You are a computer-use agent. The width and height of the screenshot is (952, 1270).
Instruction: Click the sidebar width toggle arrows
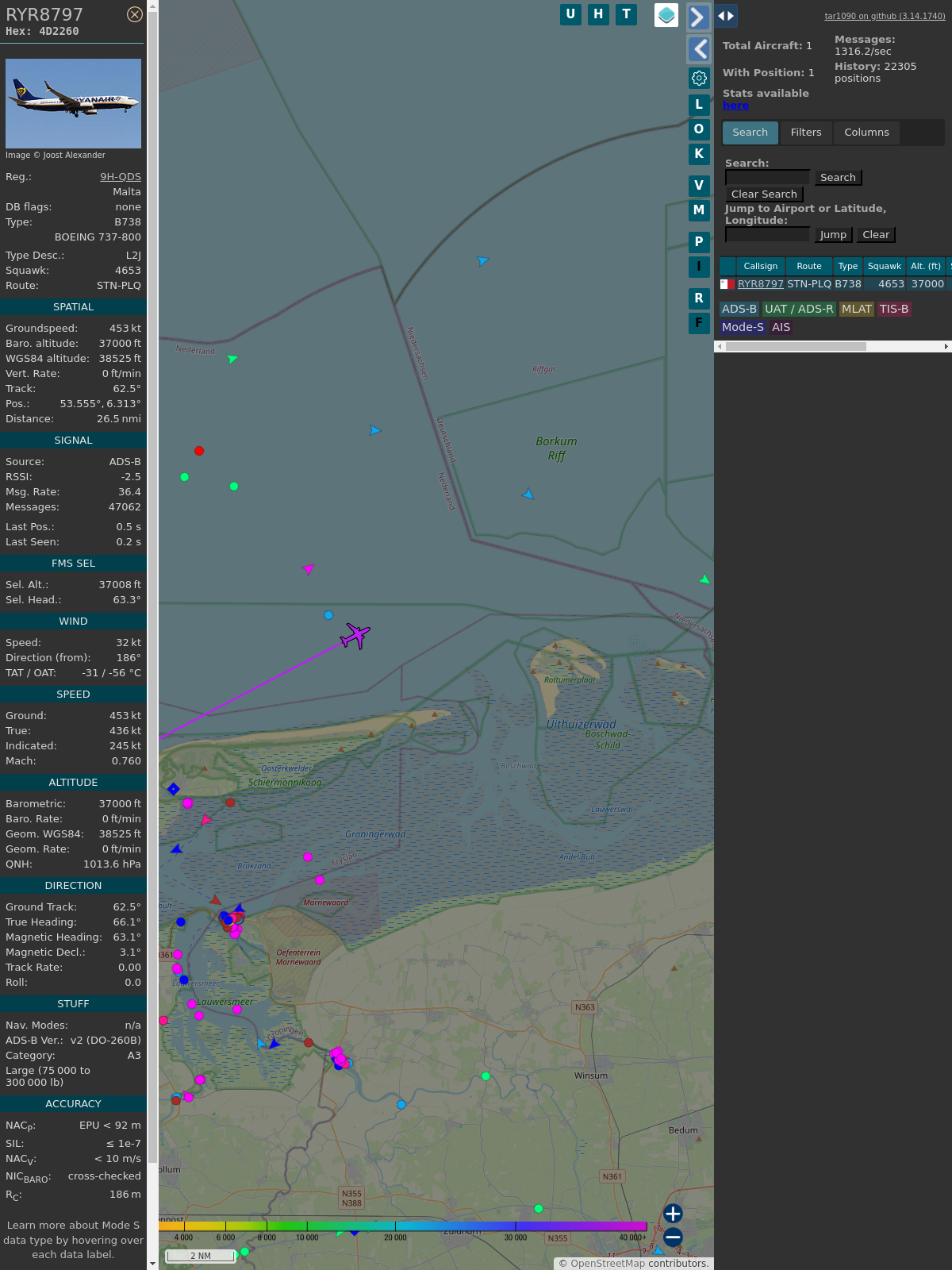[x=725, y=16]
